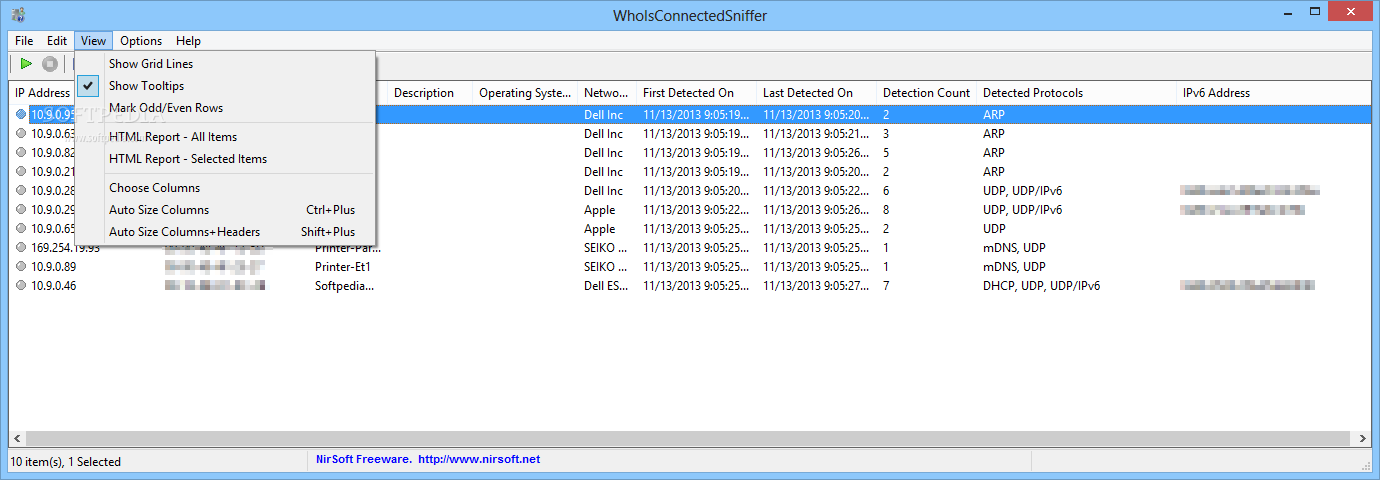This screenshot has width=1380, height=480.
Task: Click the '10 item(s), 1 Selected' status text
Action: (x=66, y=462)
